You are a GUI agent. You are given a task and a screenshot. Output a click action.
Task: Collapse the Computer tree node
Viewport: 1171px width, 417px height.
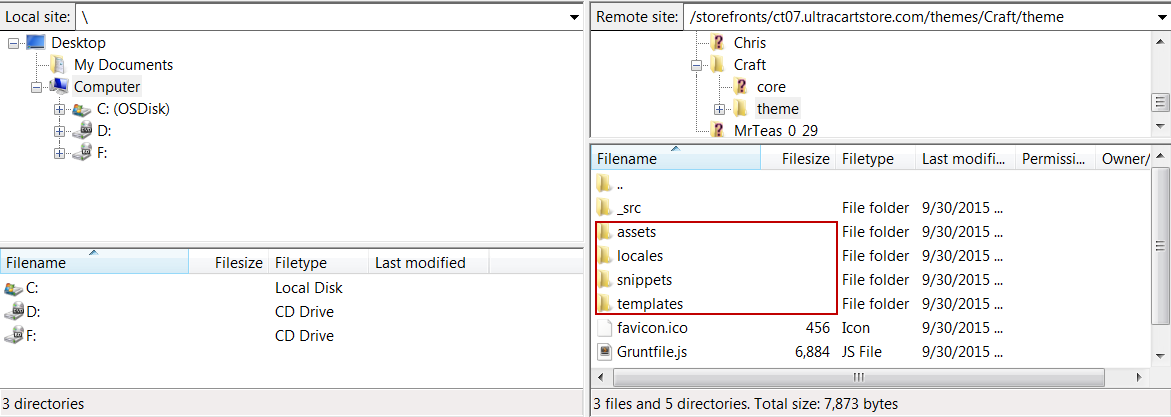(x=36, y=87)
